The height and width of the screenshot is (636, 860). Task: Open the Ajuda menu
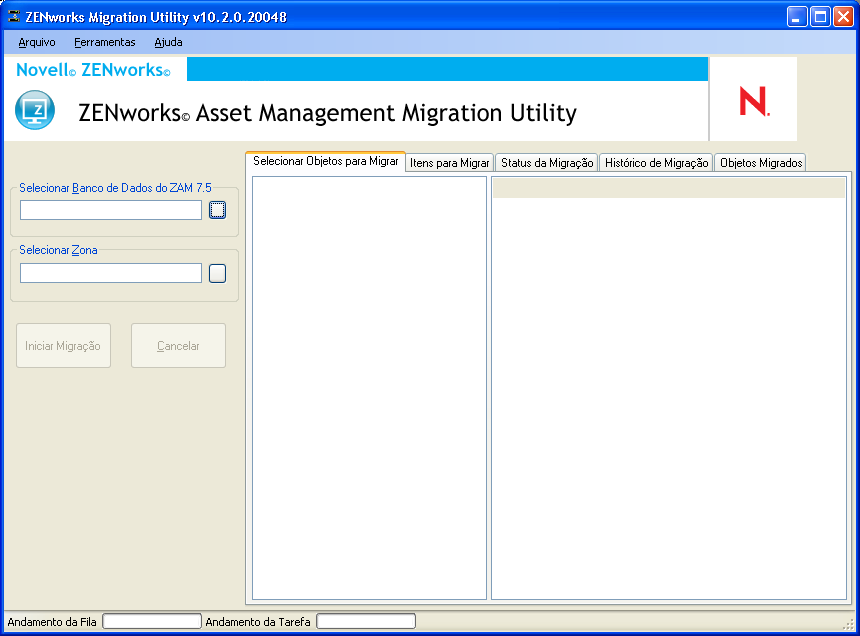click(168, 42)
